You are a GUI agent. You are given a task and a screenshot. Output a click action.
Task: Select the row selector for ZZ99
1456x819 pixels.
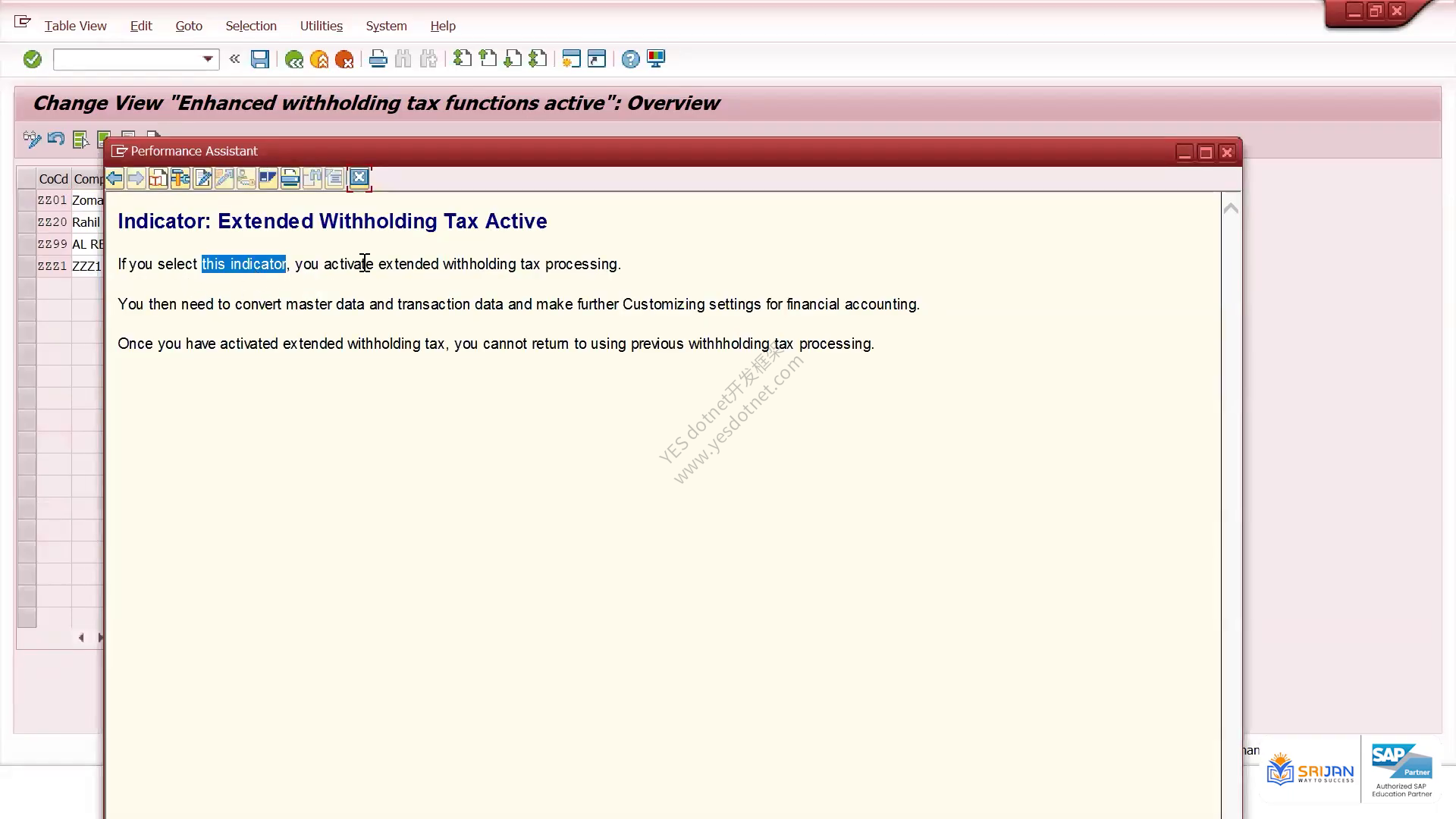(27, 244)
